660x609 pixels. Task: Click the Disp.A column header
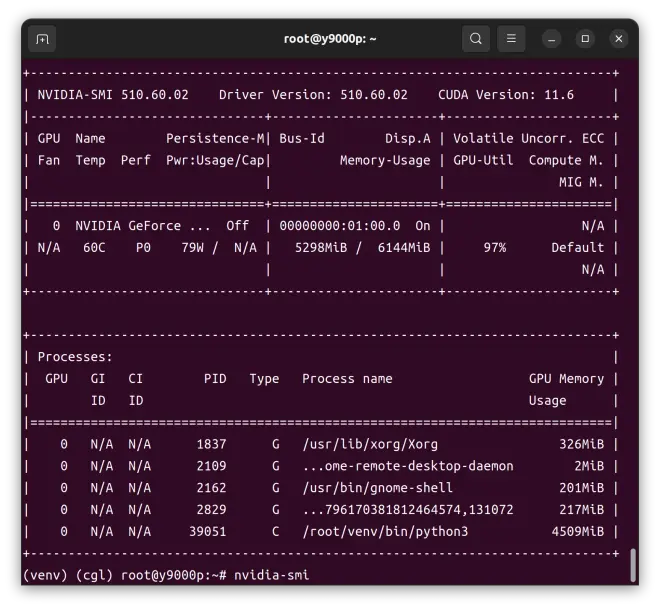[x=407, y=138]
